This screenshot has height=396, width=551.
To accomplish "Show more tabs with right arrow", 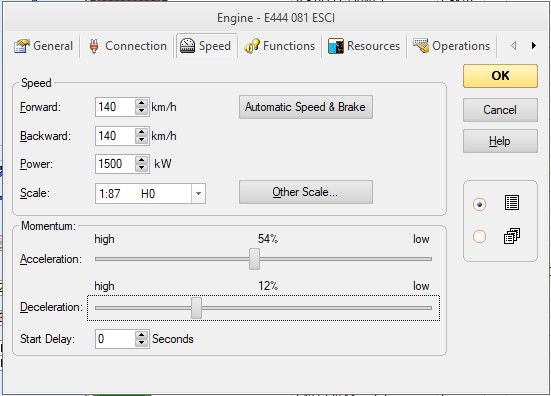I will tap(533, 46).
